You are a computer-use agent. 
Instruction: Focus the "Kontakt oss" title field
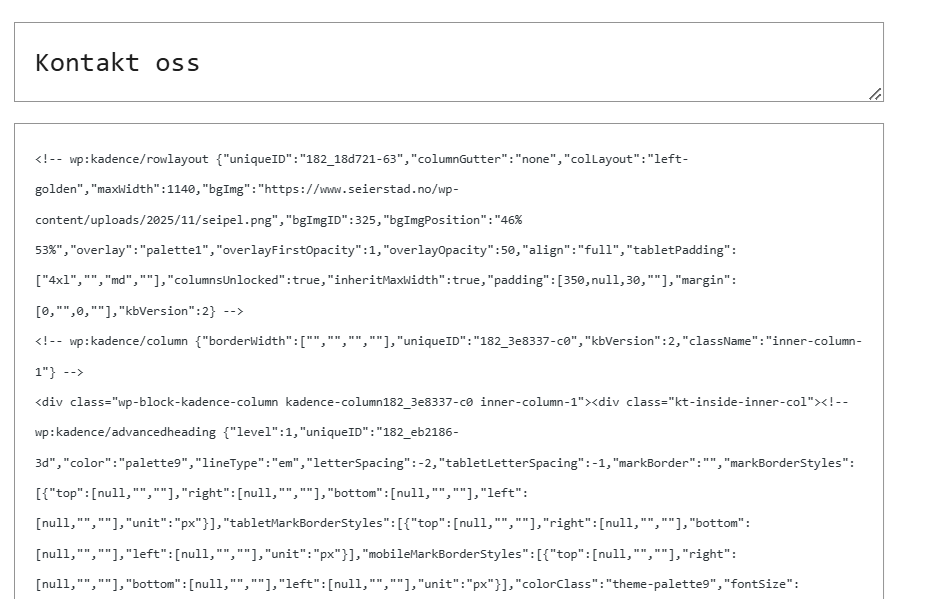[449, 62]
